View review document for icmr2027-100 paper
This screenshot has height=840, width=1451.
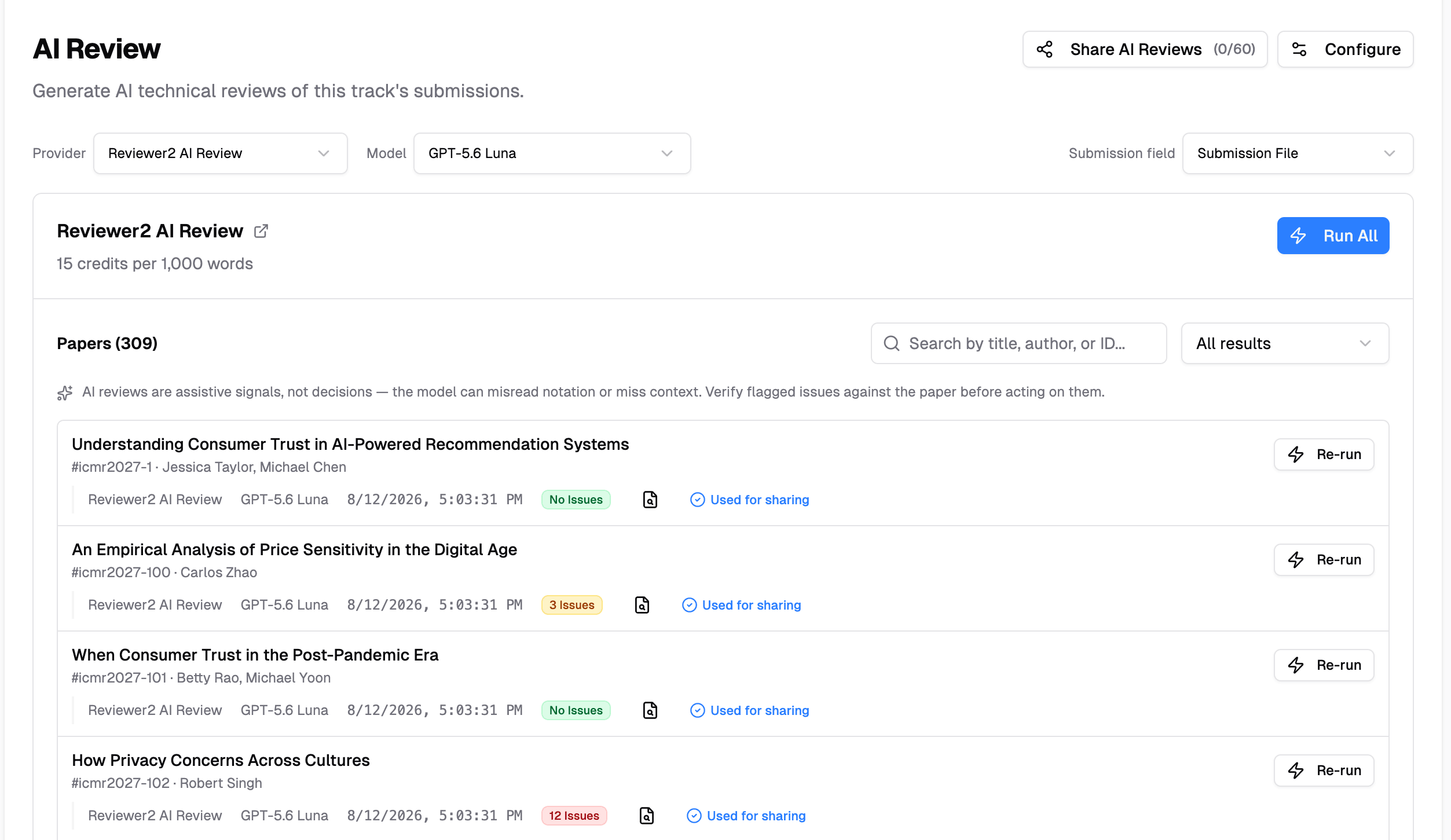coord(642,605)
